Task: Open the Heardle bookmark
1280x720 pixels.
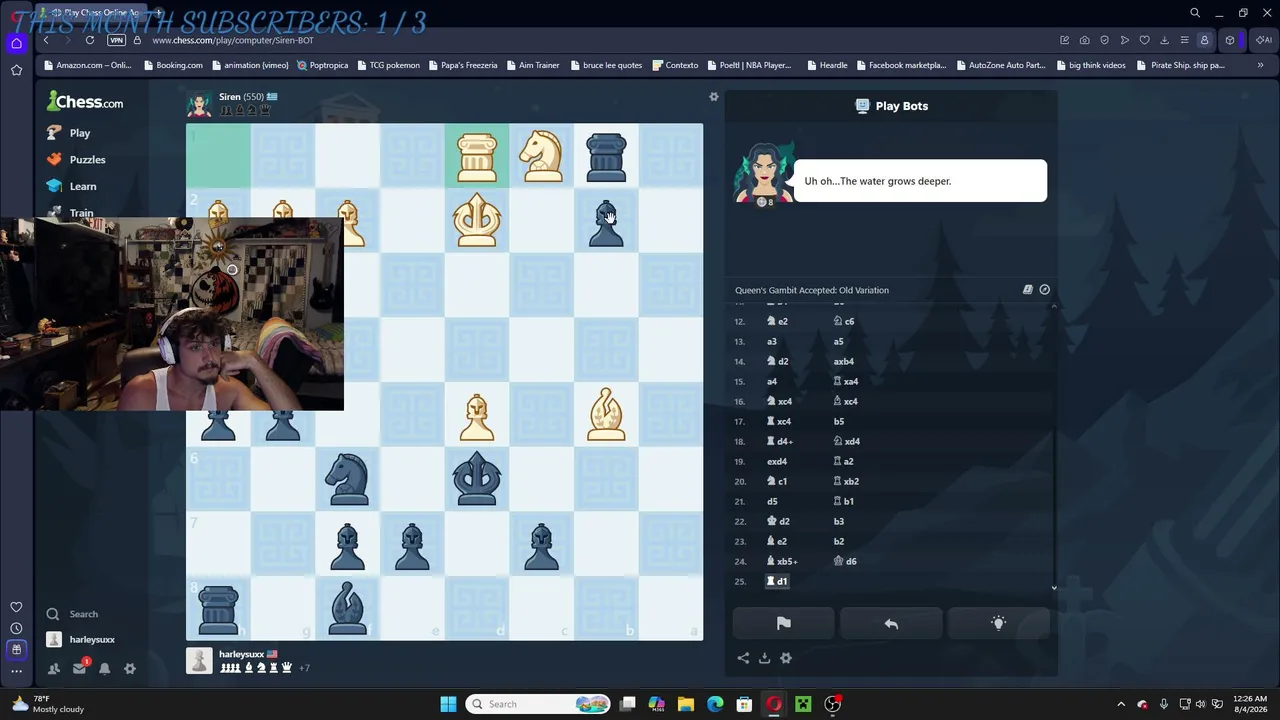Action: click(826, 66)
